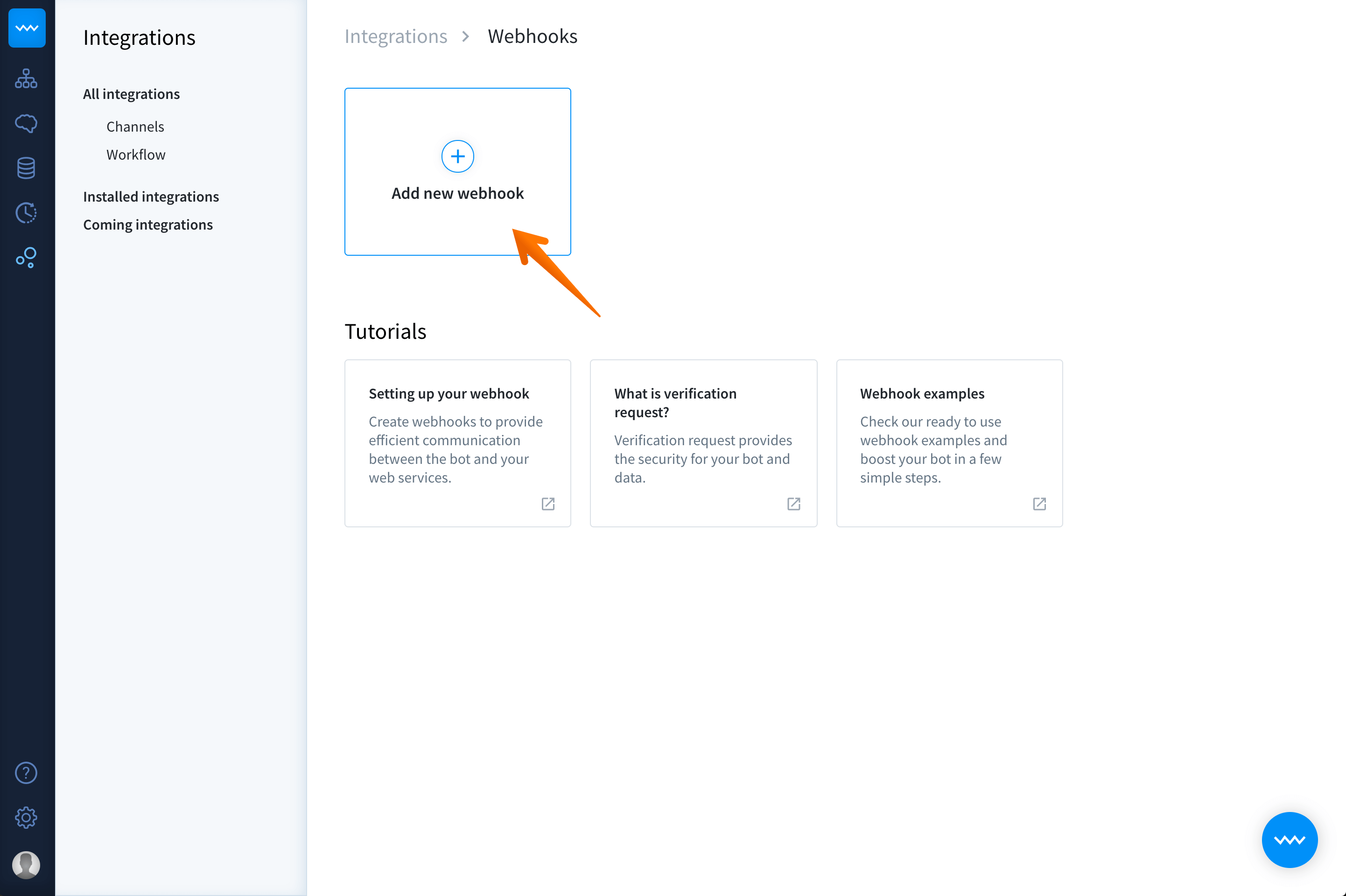This screenshot has height=896, width=1346.
Task: Click the ChatBot logo icon in sidebar
Action: (x=27, y=28)
